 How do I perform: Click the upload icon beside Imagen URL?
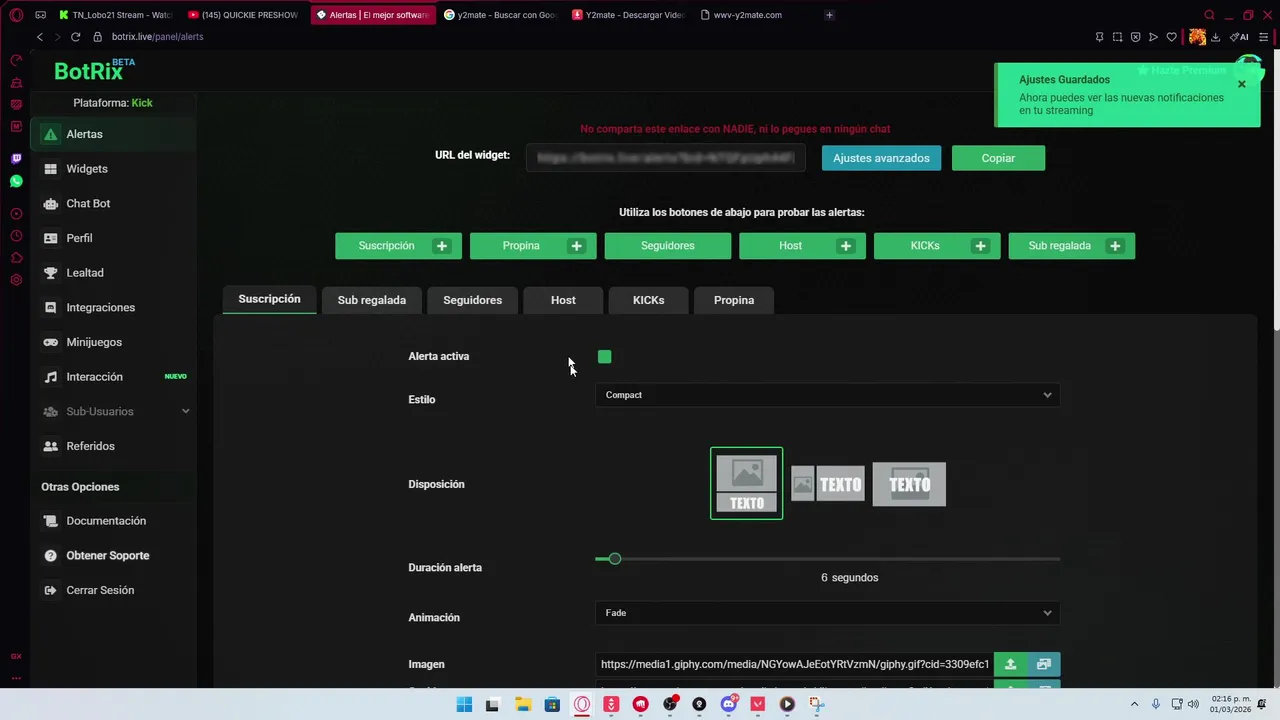click(1010, 664)
